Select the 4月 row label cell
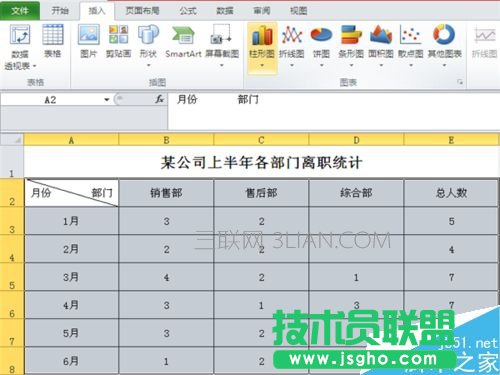 [x=71, y=305]
